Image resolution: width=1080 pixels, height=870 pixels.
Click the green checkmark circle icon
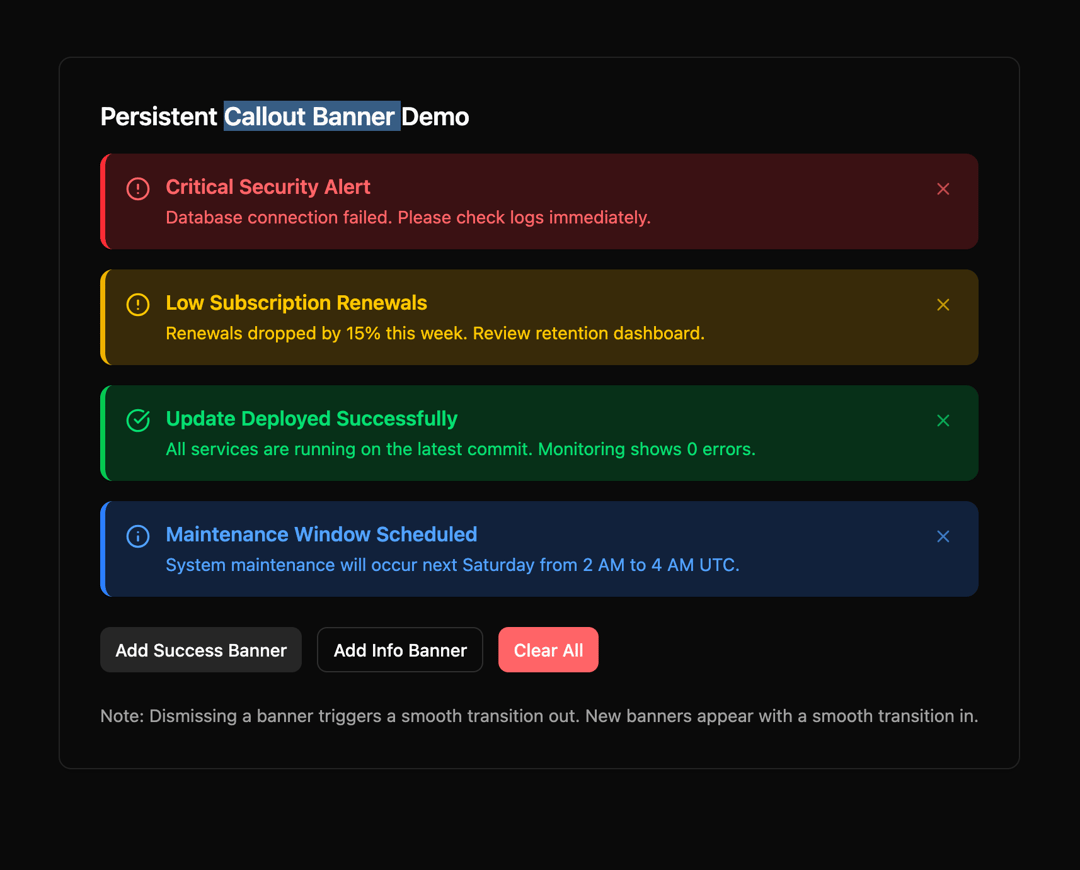tap(138, 420)
